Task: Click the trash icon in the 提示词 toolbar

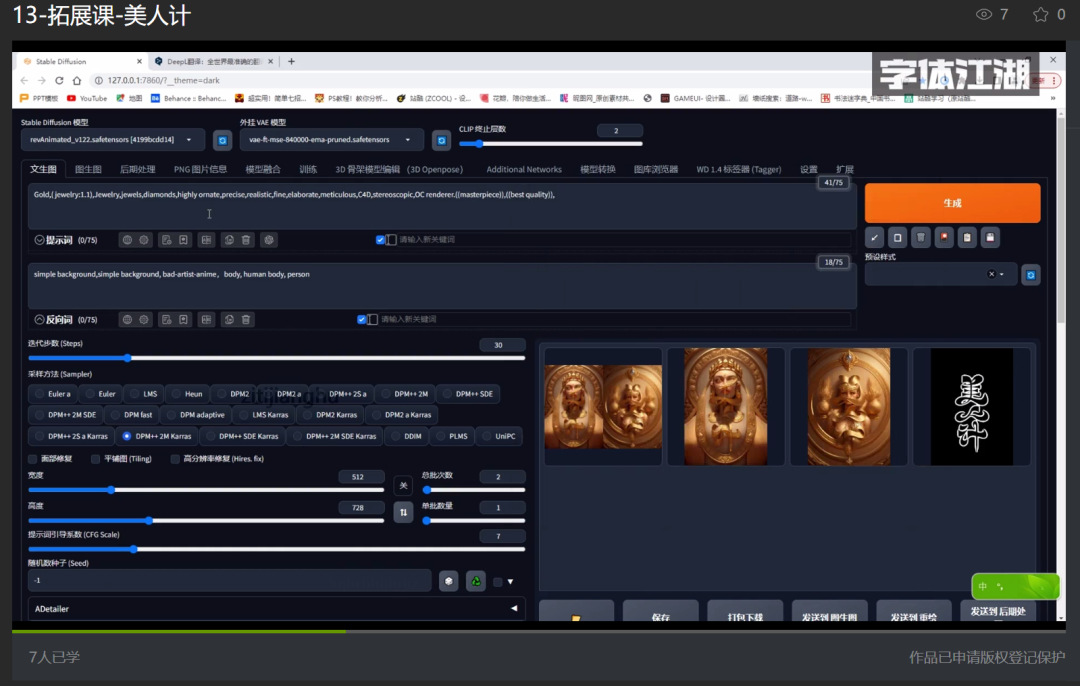Action: click(246, 240)
